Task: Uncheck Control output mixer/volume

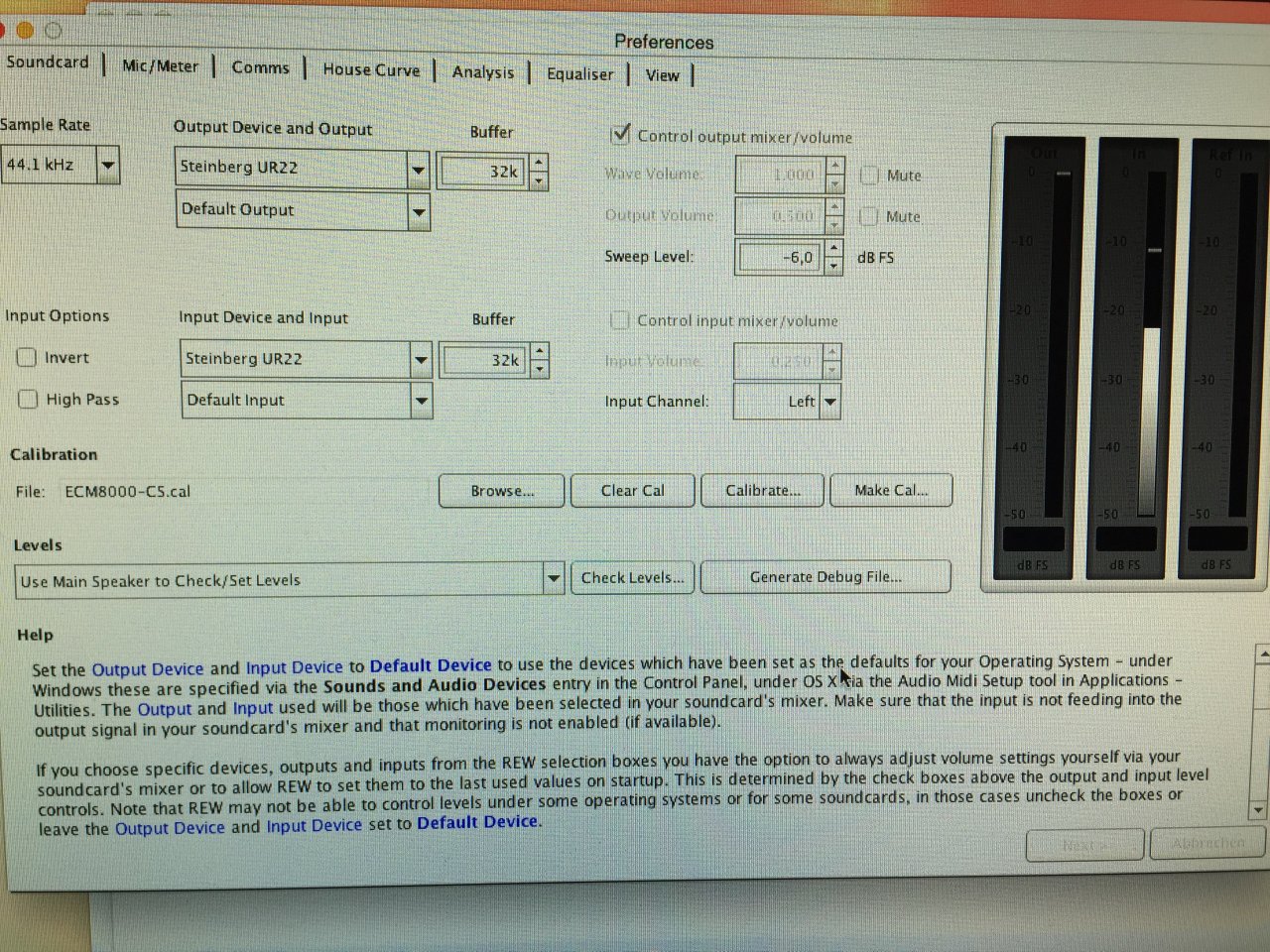Action: tap(621, 133)
